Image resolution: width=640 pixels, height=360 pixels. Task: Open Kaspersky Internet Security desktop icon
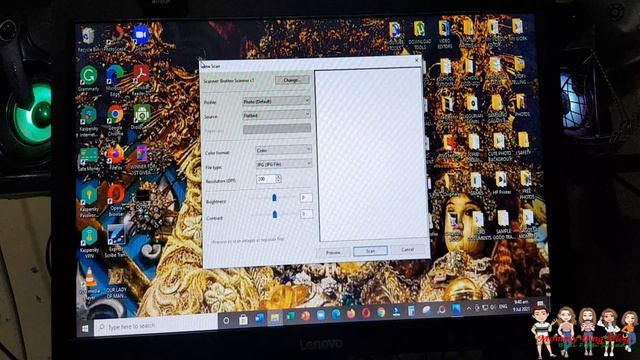tap(89, 121)
